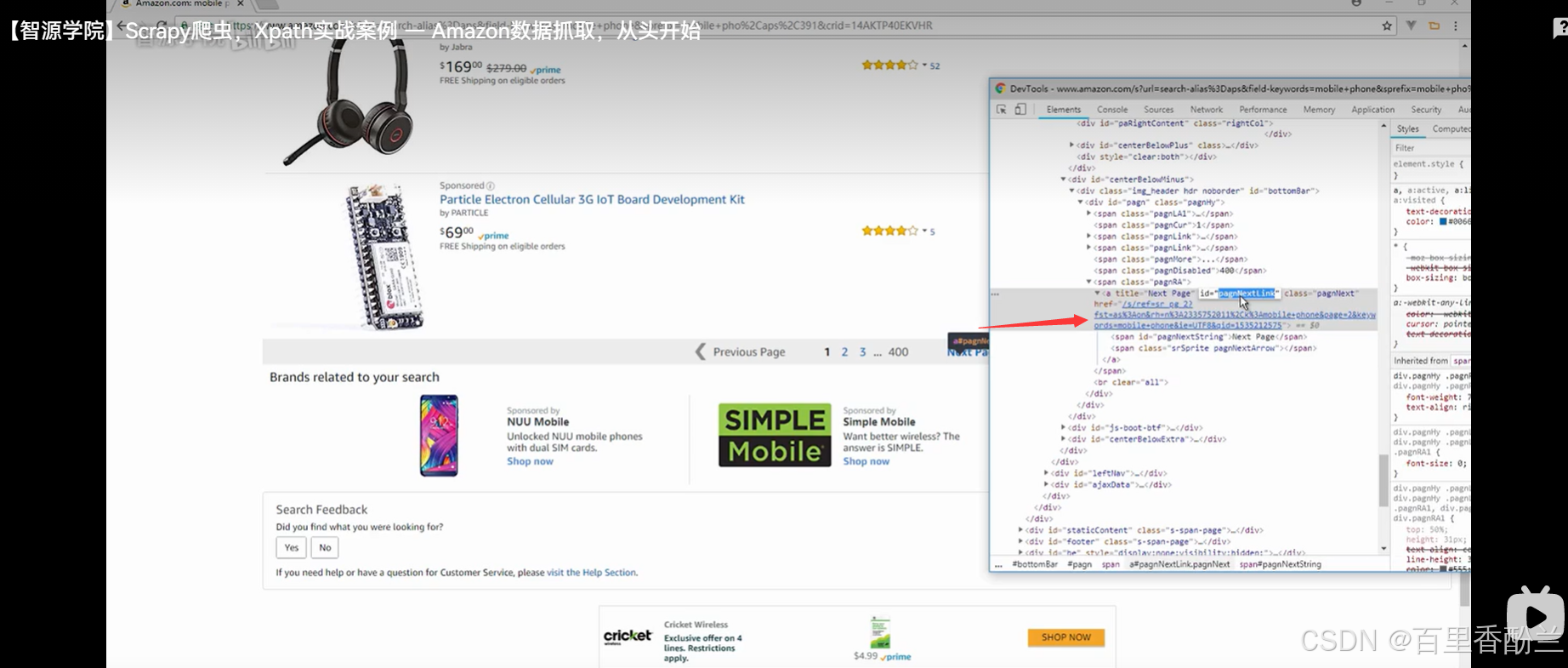Click Shop now under Simple Mobile

click(866, 461)
